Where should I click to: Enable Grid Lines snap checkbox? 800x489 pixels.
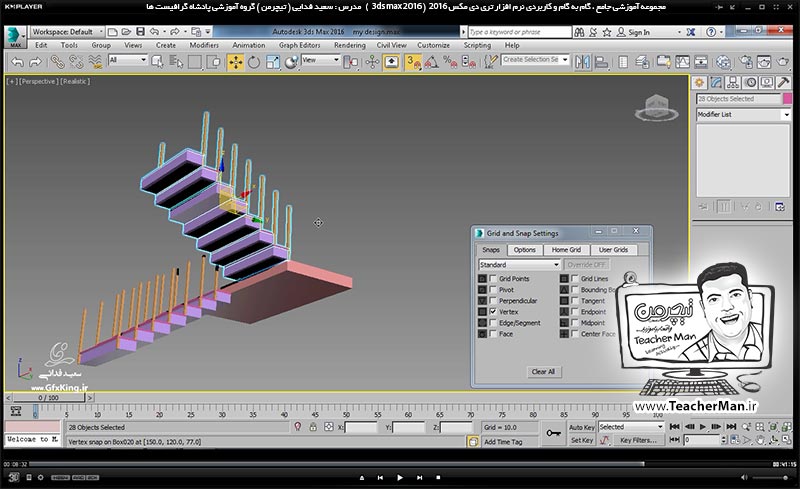[574, 278]
